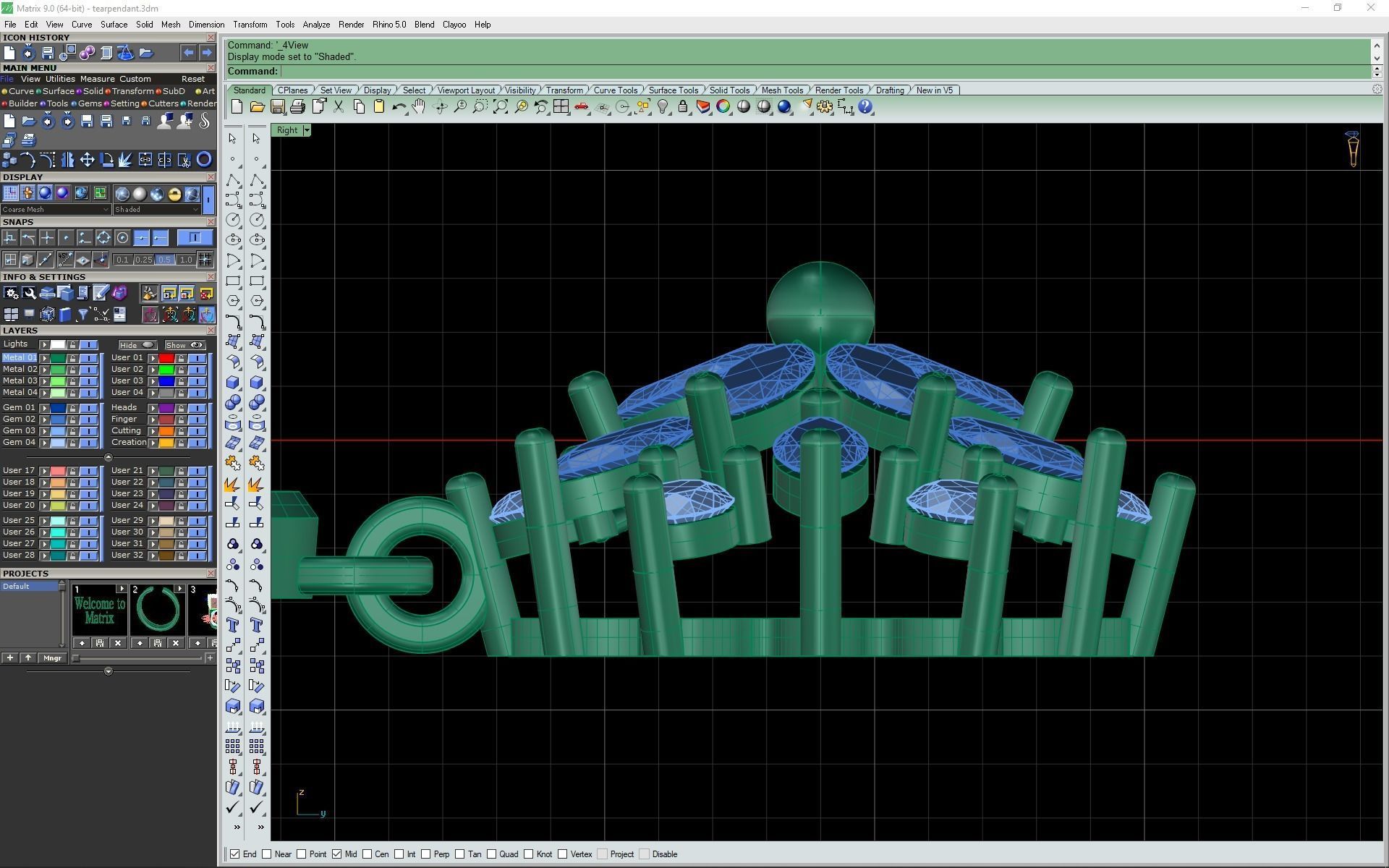Click the light bulb icon
The image size is (1389, 868).
coord(663,107)
